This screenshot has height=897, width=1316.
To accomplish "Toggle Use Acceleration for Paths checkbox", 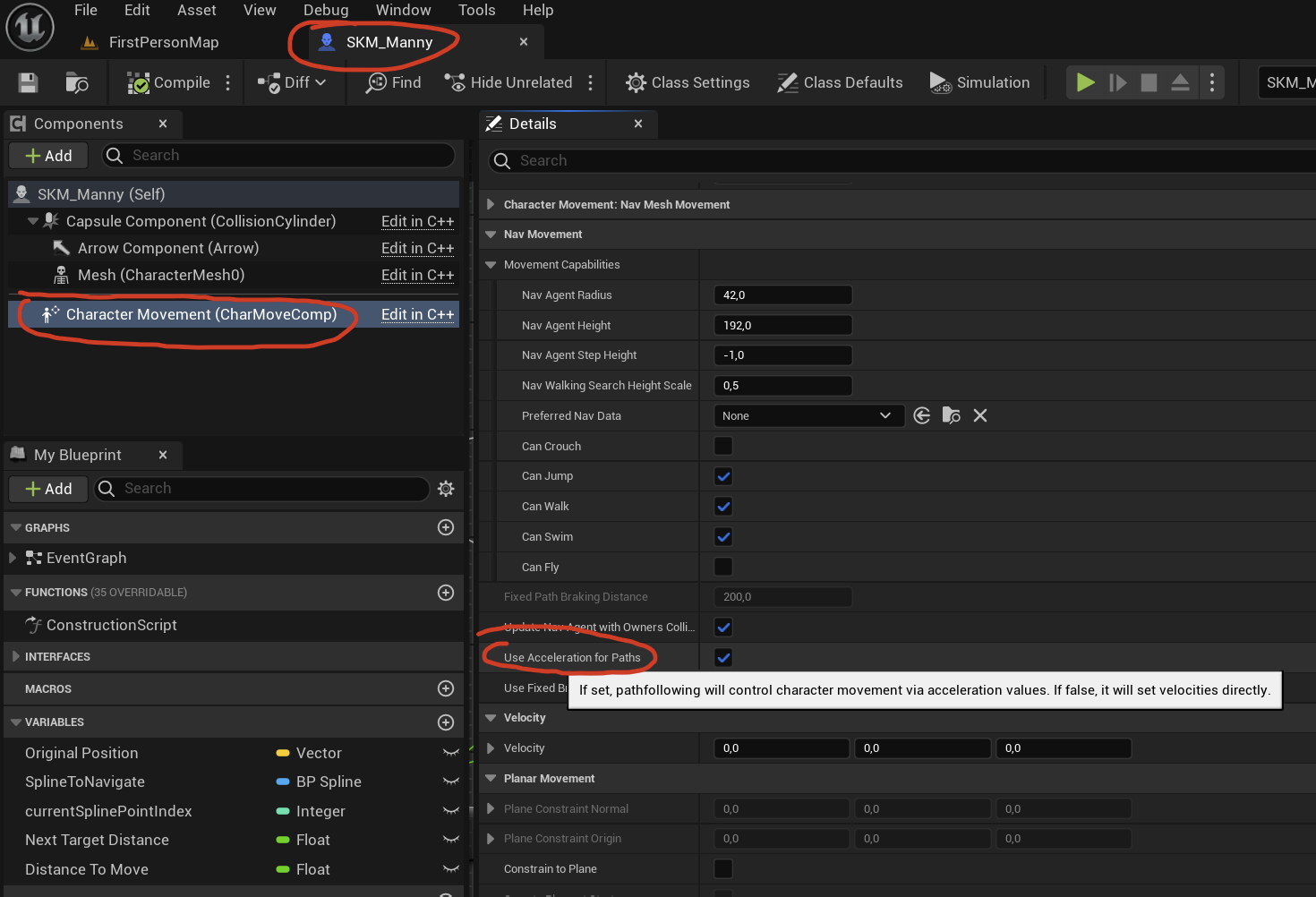I will click(723, 658).
